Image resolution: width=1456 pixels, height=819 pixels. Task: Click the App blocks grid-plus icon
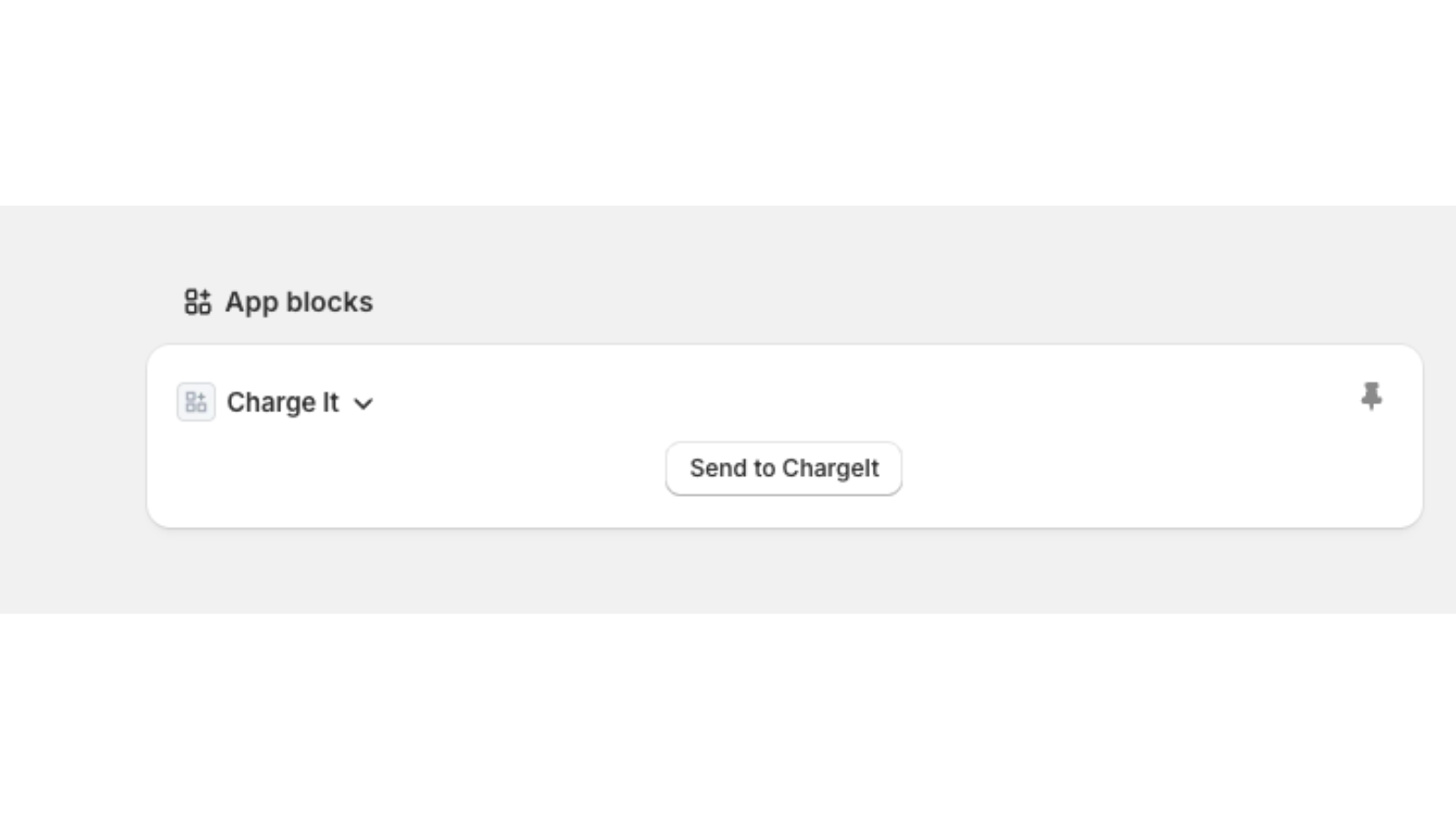[x=197, y=301]
